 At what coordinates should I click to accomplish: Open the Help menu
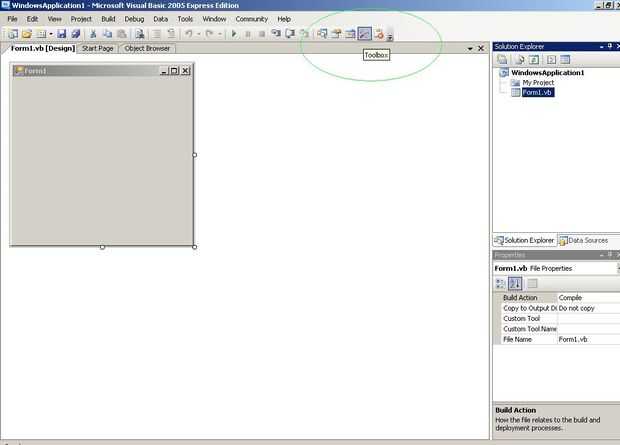(284, 19)
